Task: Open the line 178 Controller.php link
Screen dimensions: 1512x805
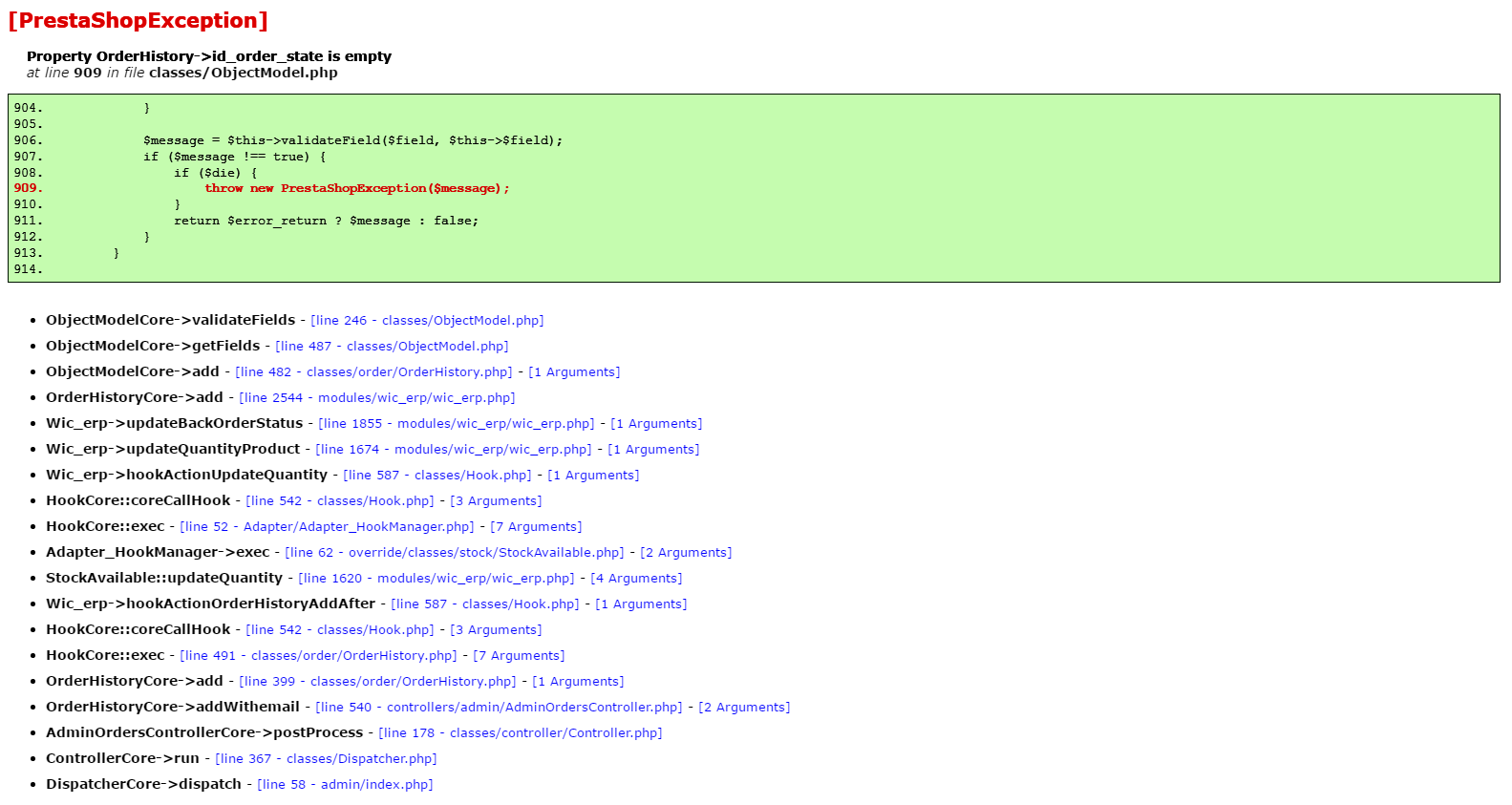Action: point(521,733)
